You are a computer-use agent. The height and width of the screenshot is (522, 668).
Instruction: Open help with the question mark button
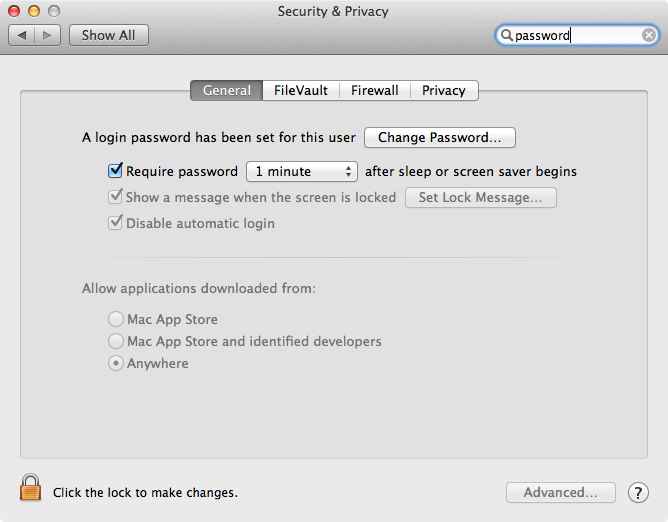[638, 492]
